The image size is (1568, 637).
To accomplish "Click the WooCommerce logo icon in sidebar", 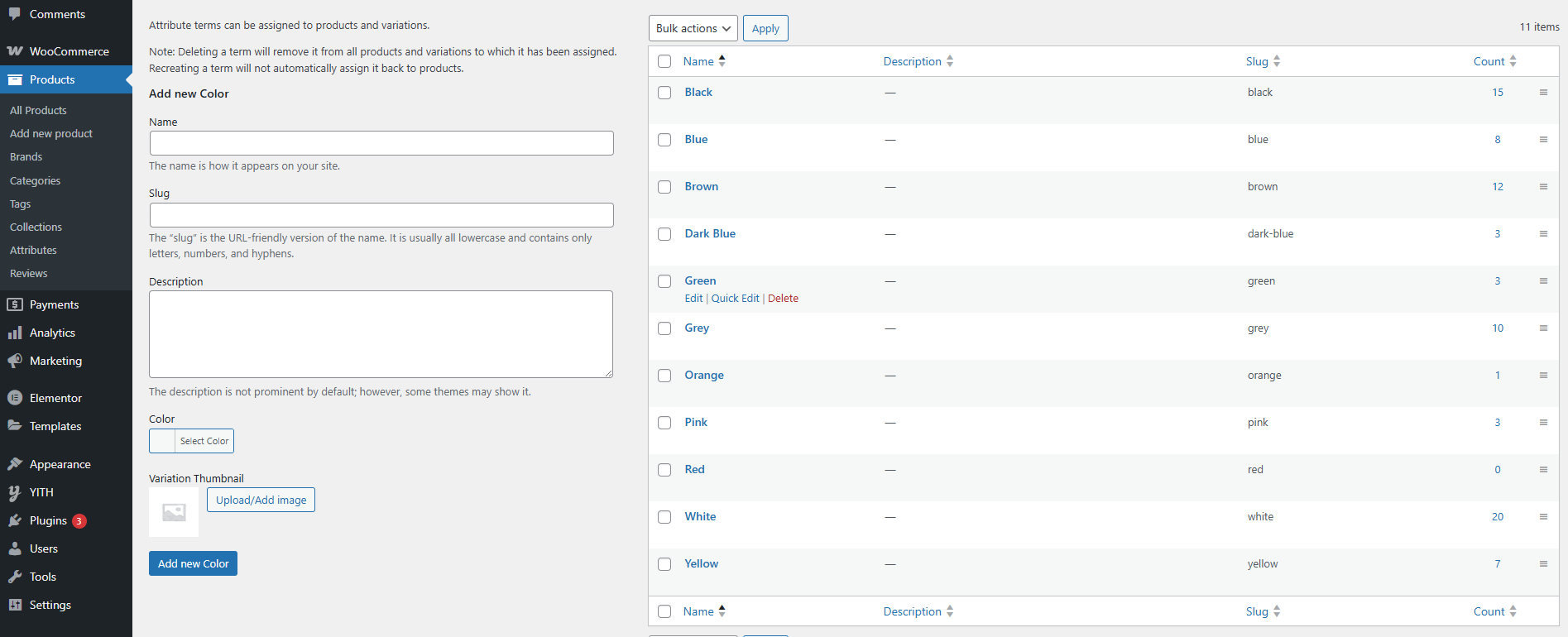I will click(15, 51).
